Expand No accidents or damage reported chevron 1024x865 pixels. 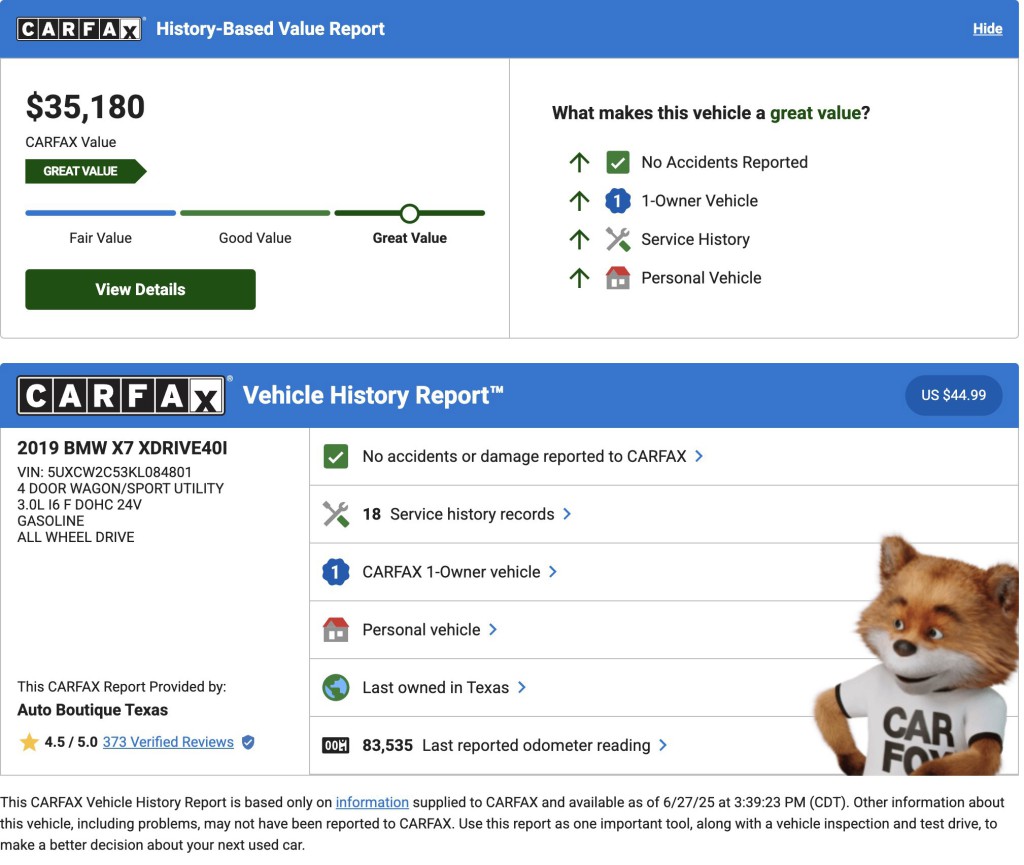pyautogui.click(x=699, y=456)
